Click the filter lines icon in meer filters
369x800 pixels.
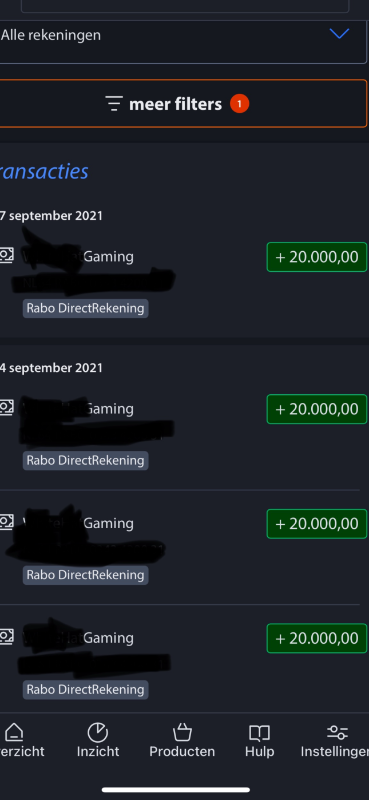(x=114, y=104)
